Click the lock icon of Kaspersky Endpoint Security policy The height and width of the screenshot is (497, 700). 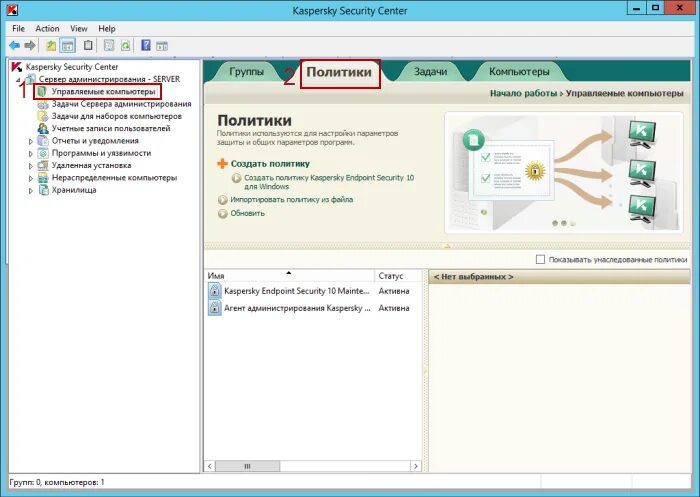214,291
